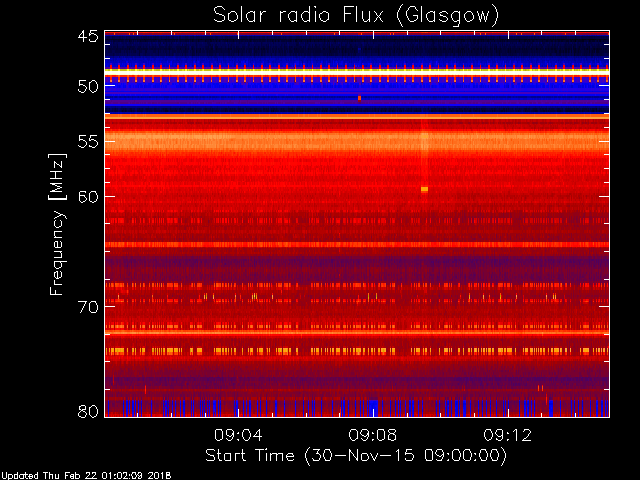Image resolution: width=640 pixels, height=480 pixels.
Task: Click the 09:12 time tick label
Action: click(x=508, y=435)
